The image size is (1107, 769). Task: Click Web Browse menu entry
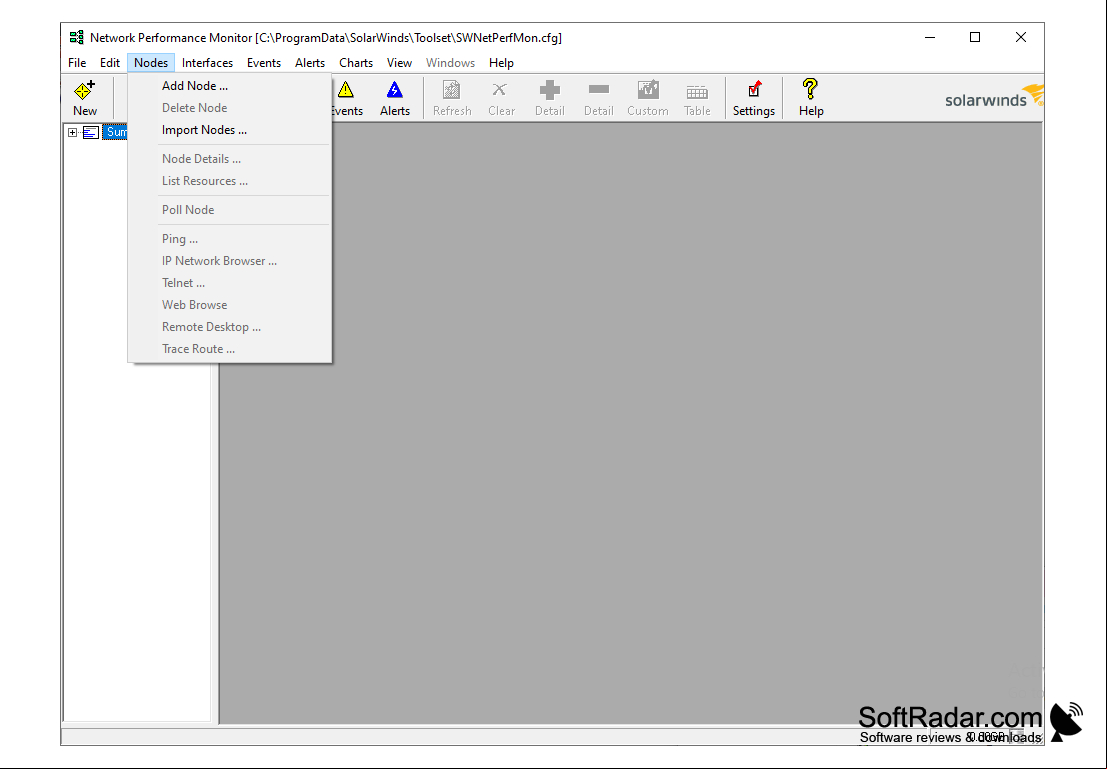(229, 304)
